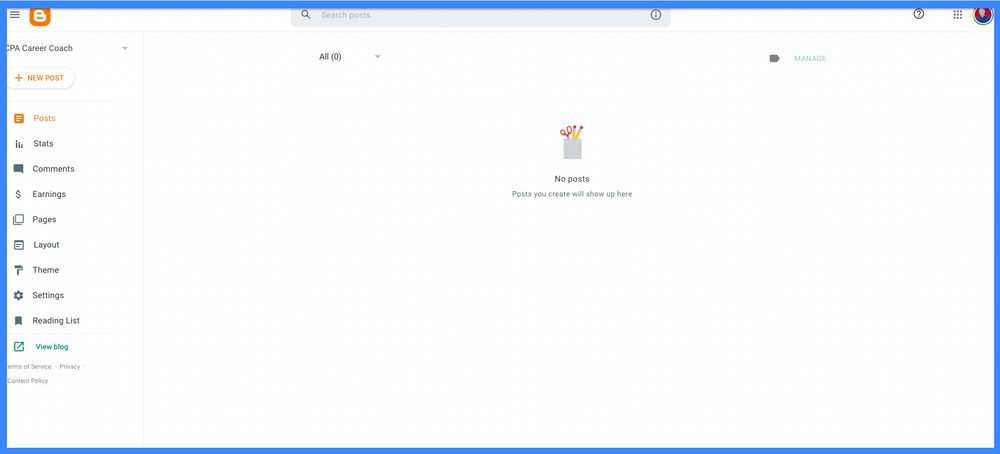Viewport: 1000px width, 454px height.
Task: Open the Help question mark icon
Action: click(x=919, y=14)
